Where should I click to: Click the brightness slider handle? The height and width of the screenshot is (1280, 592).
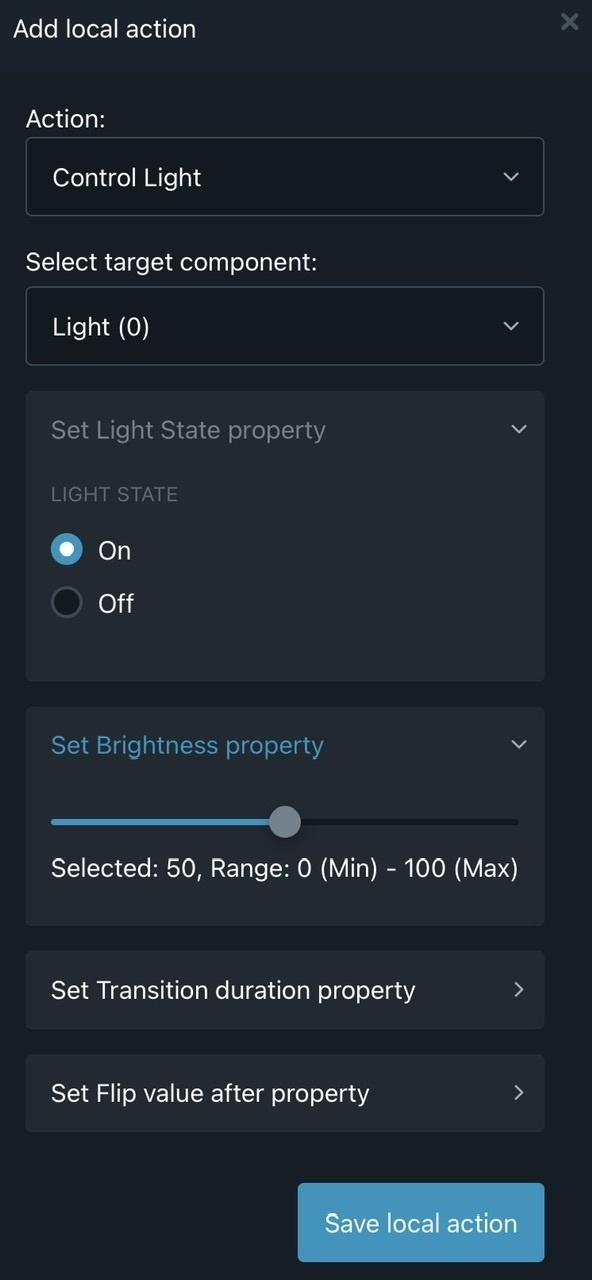(x=284, y=821)
